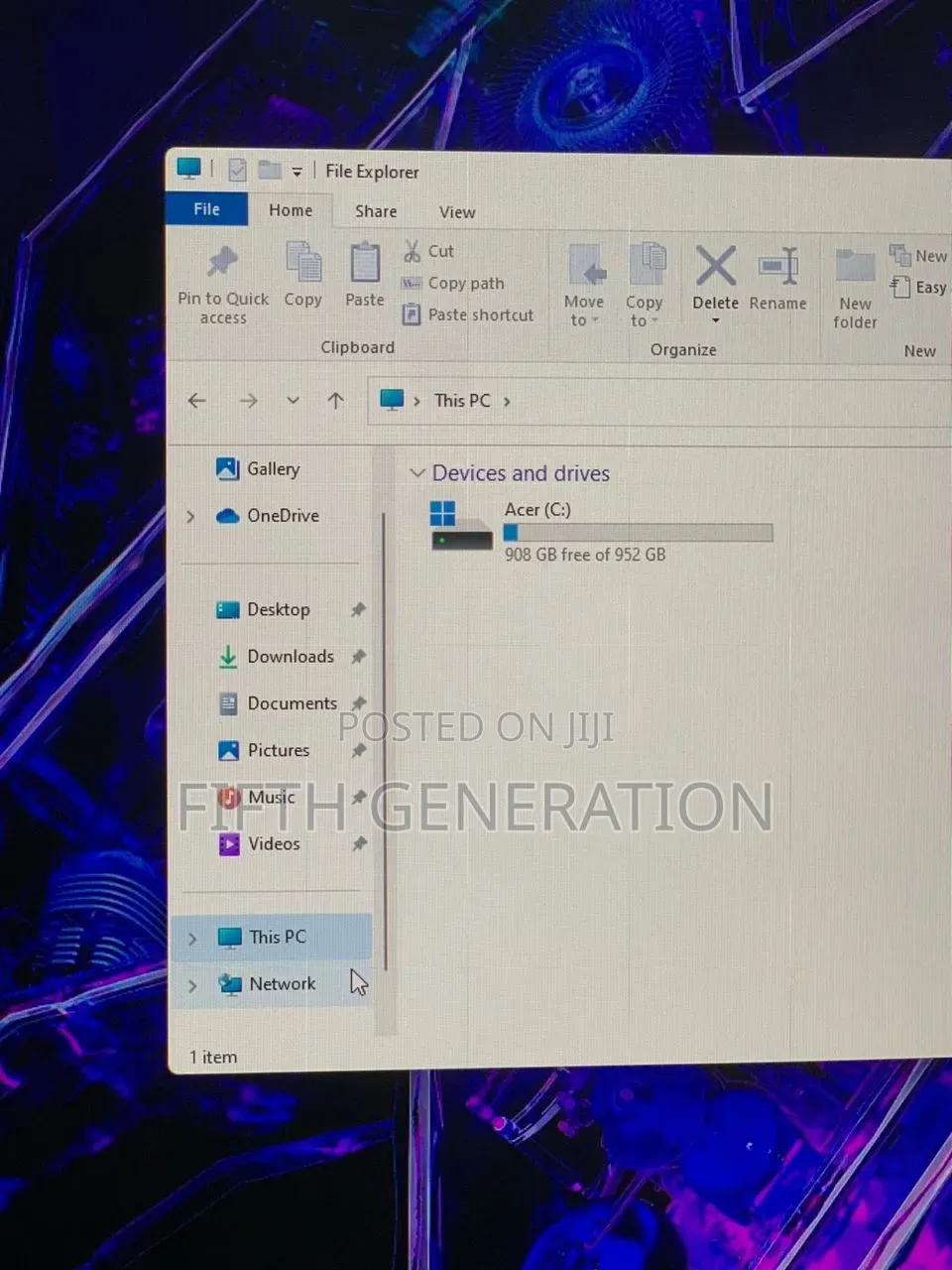Open the Videos folder in sidebar
This screenshot has width=952, height=1270.
click(x=259, y=843)
